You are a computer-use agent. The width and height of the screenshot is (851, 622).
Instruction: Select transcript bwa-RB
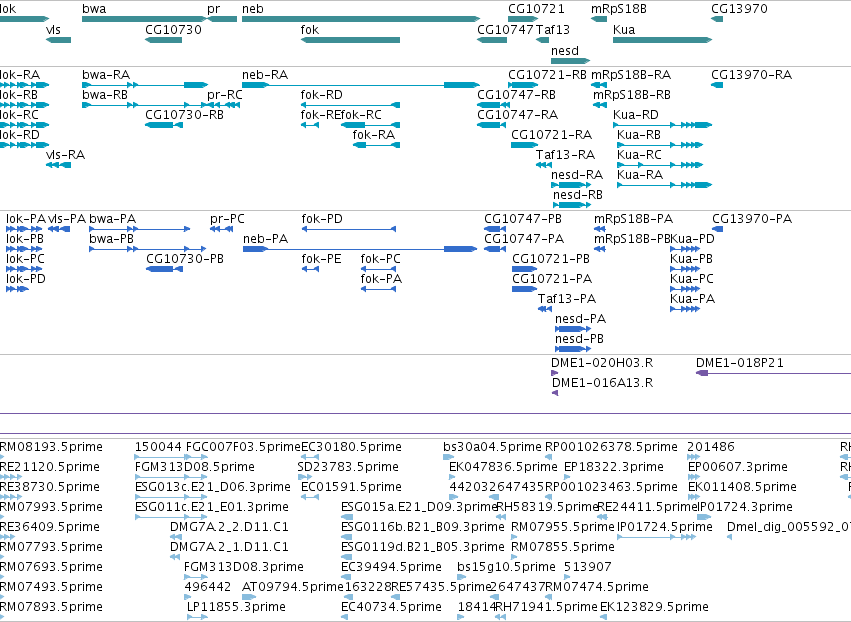pos(144,105)
